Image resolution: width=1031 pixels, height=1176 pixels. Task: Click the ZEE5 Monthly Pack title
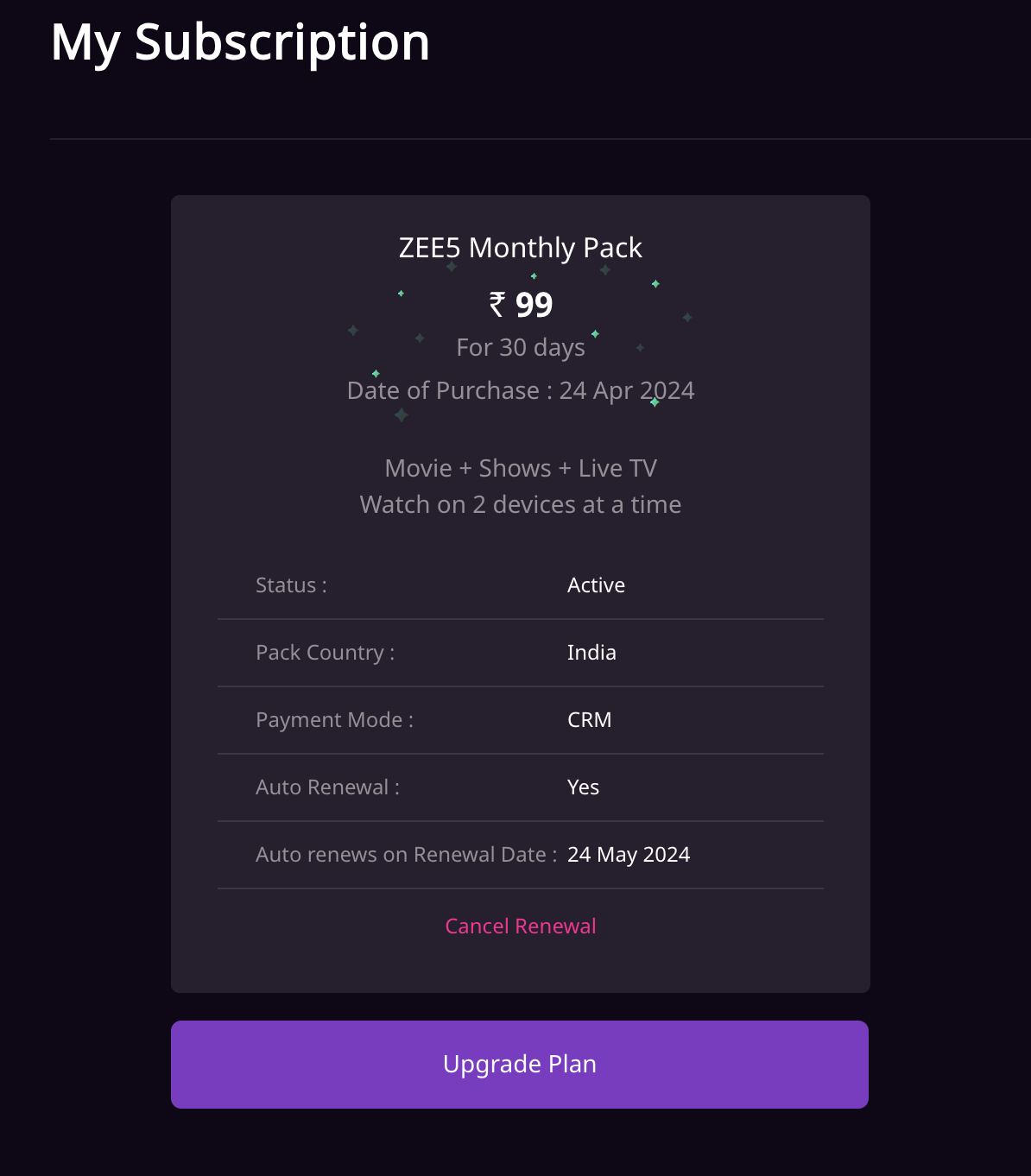[520, 248]
